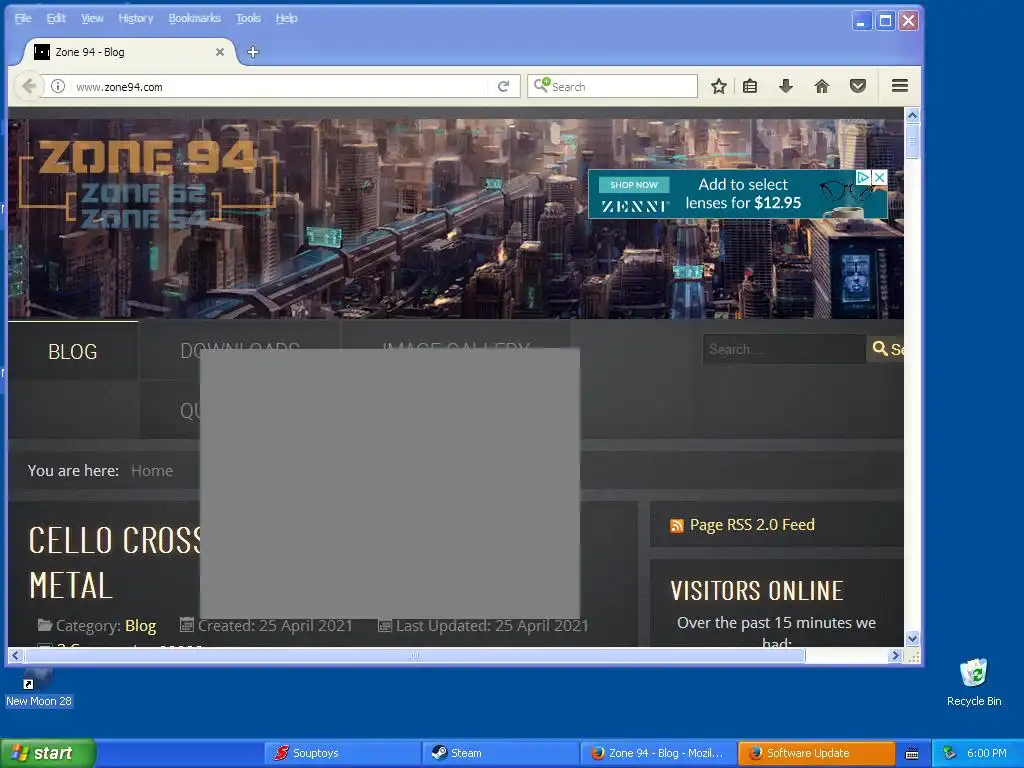Open the Blog category link
Image resolution: width=1024 pixels, height=768 pixels.
(140, 626)
